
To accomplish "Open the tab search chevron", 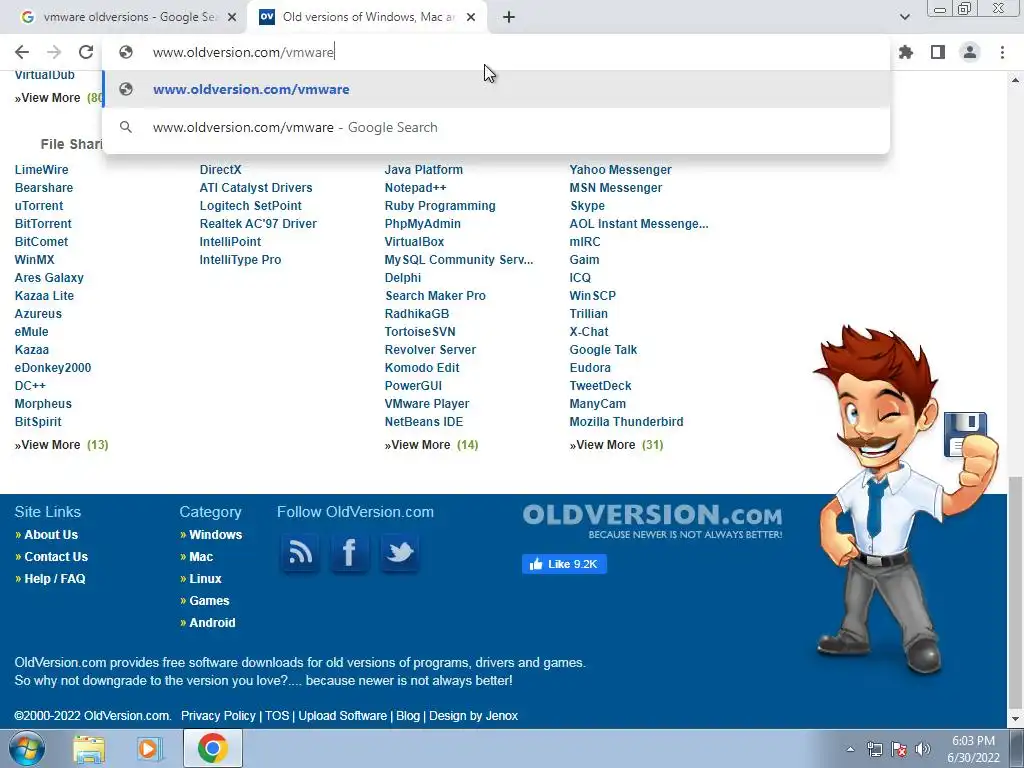I will (904, 17).
